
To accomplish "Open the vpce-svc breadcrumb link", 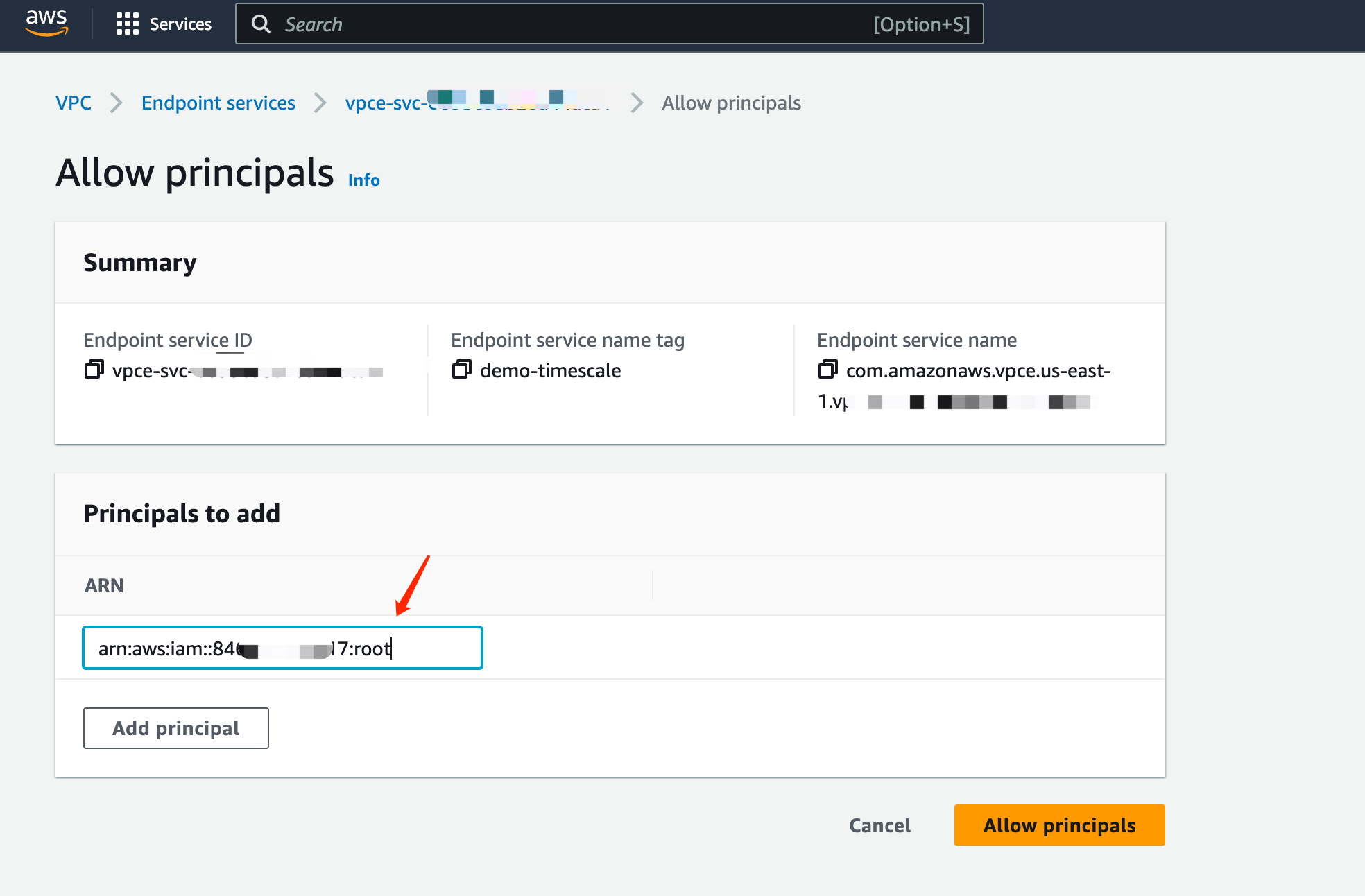I will click(x=476, y=103).
